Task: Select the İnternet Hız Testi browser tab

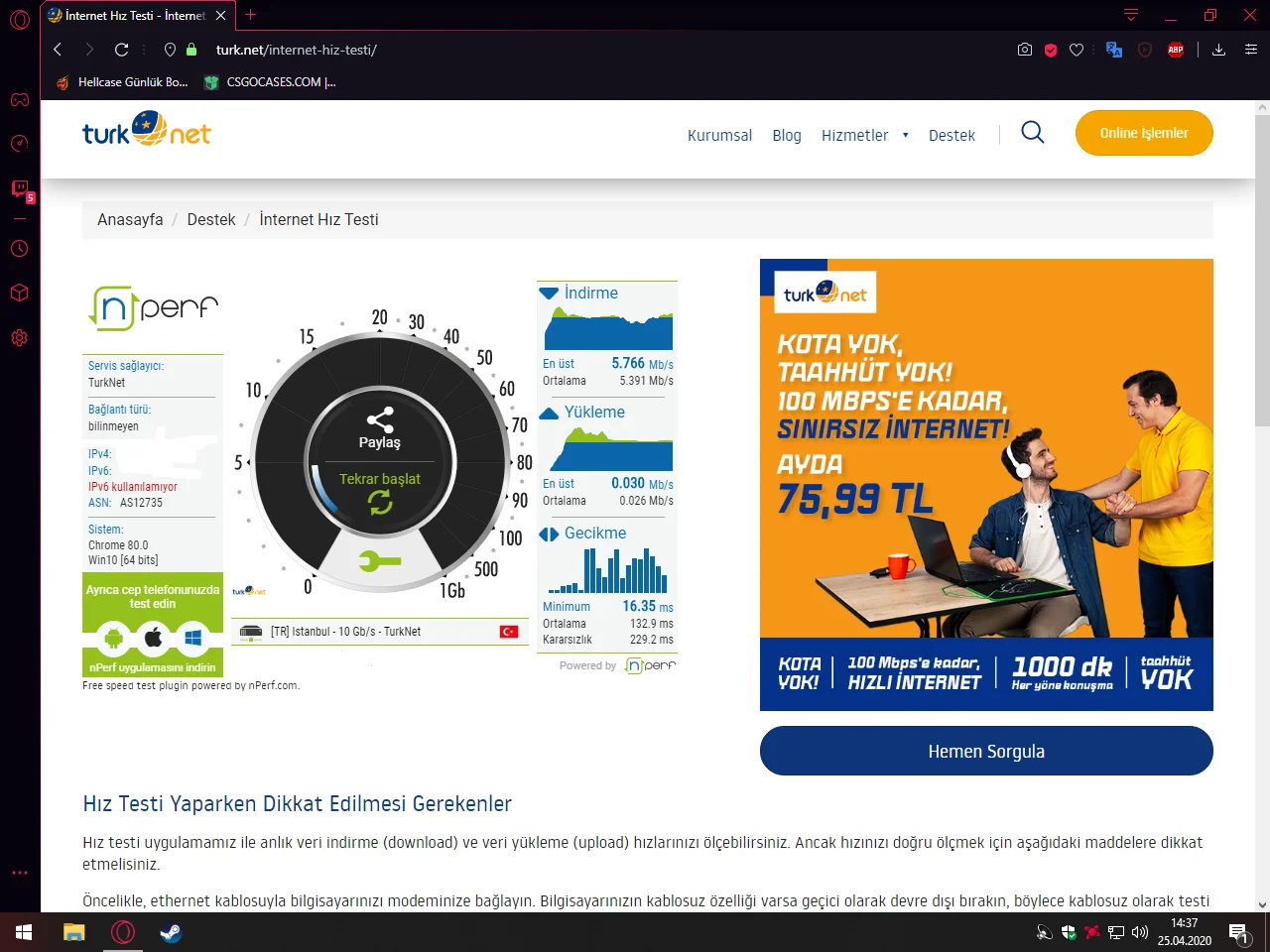Action: pyautogui.click(x=137, y=16)
